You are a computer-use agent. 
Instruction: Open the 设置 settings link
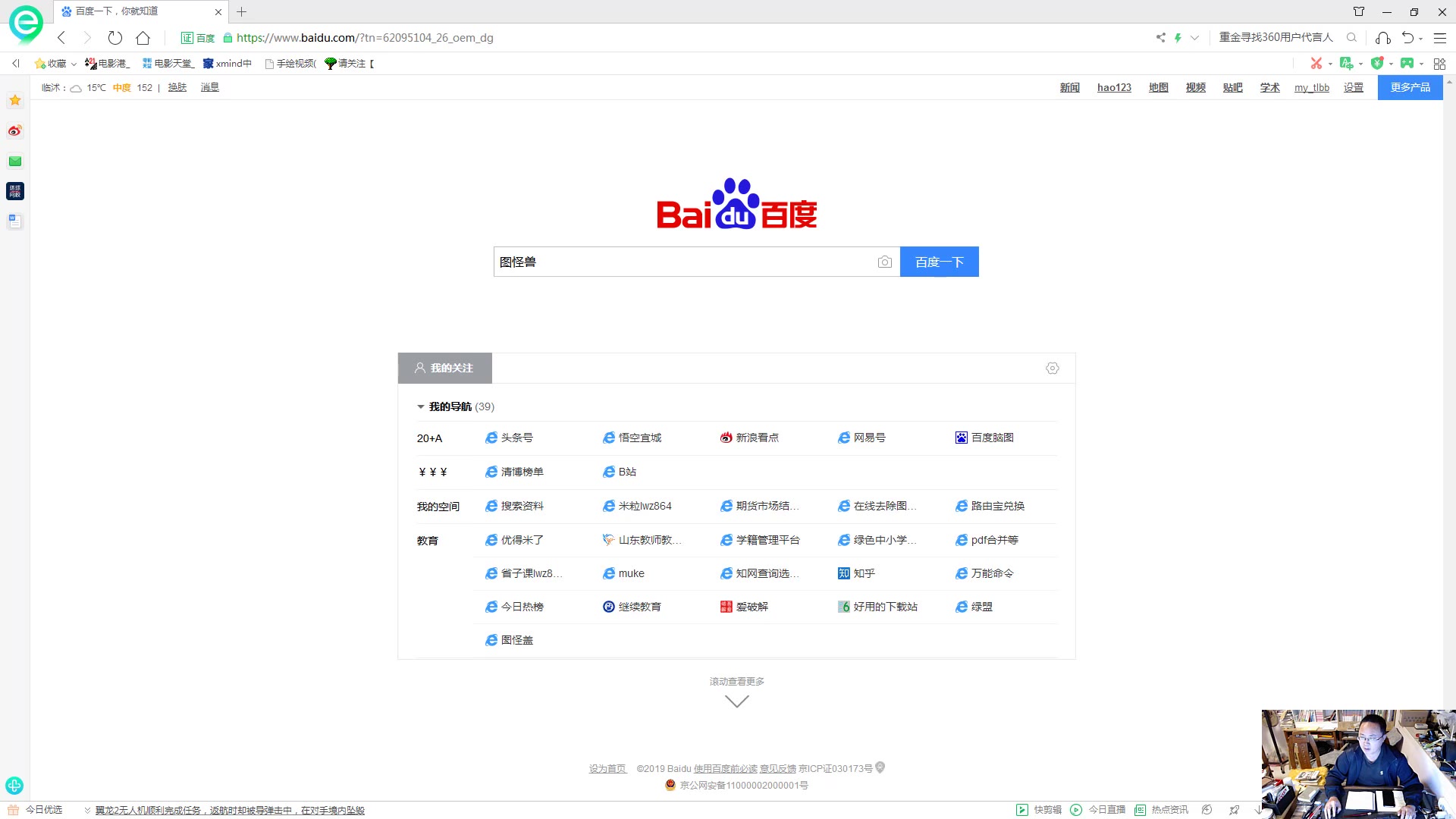[1354, 87]
